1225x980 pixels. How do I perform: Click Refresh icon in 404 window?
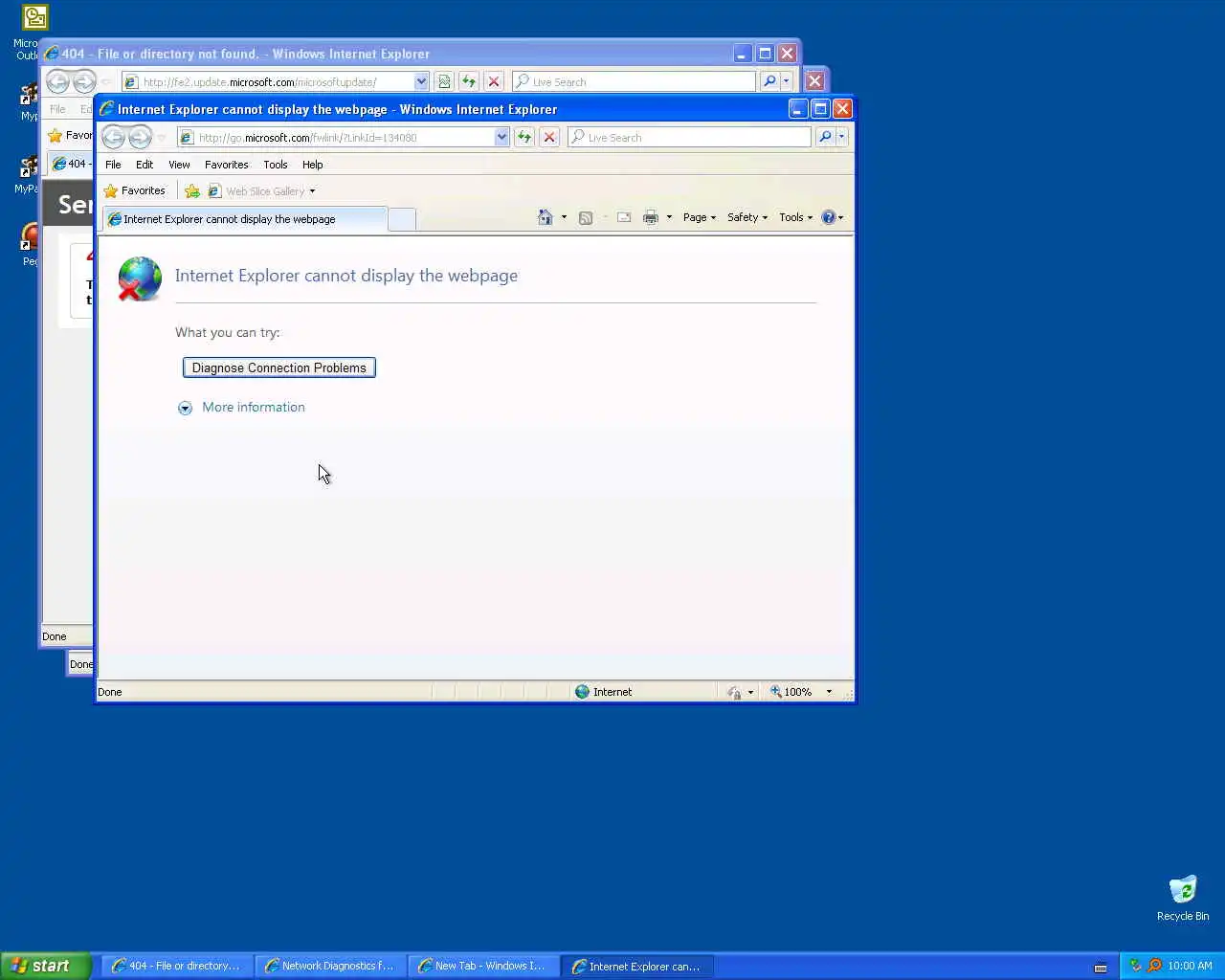(x=469, y=82)
